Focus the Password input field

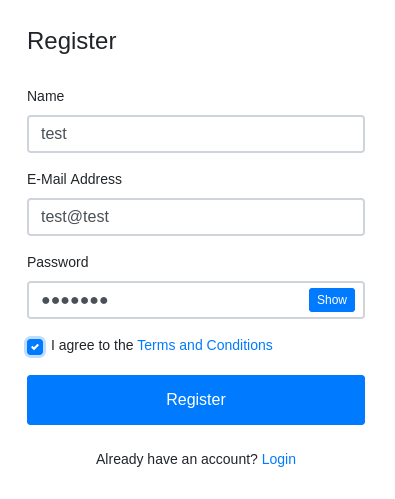[x=168, y=300]
